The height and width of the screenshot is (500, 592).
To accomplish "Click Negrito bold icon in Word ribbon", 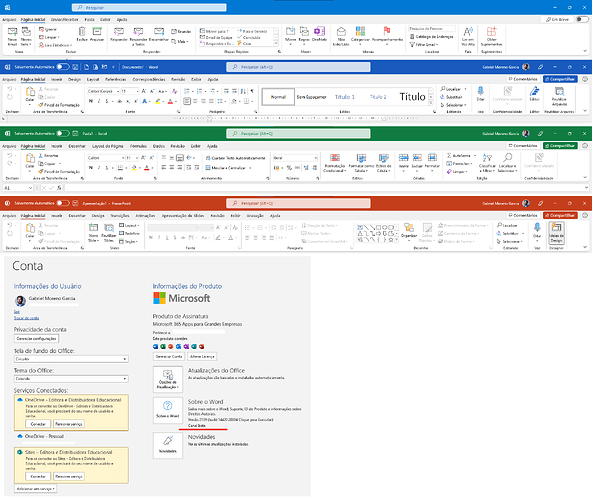I will click(91, 101).
